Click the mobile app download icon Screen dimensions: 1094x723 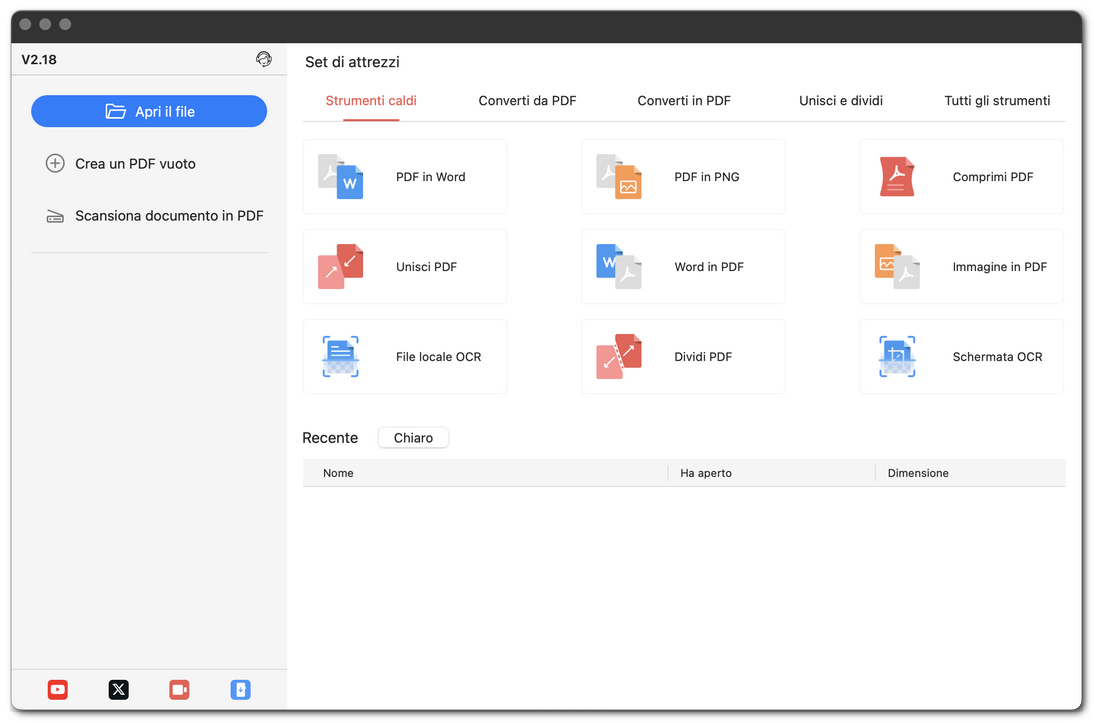(x=240, y=689)
